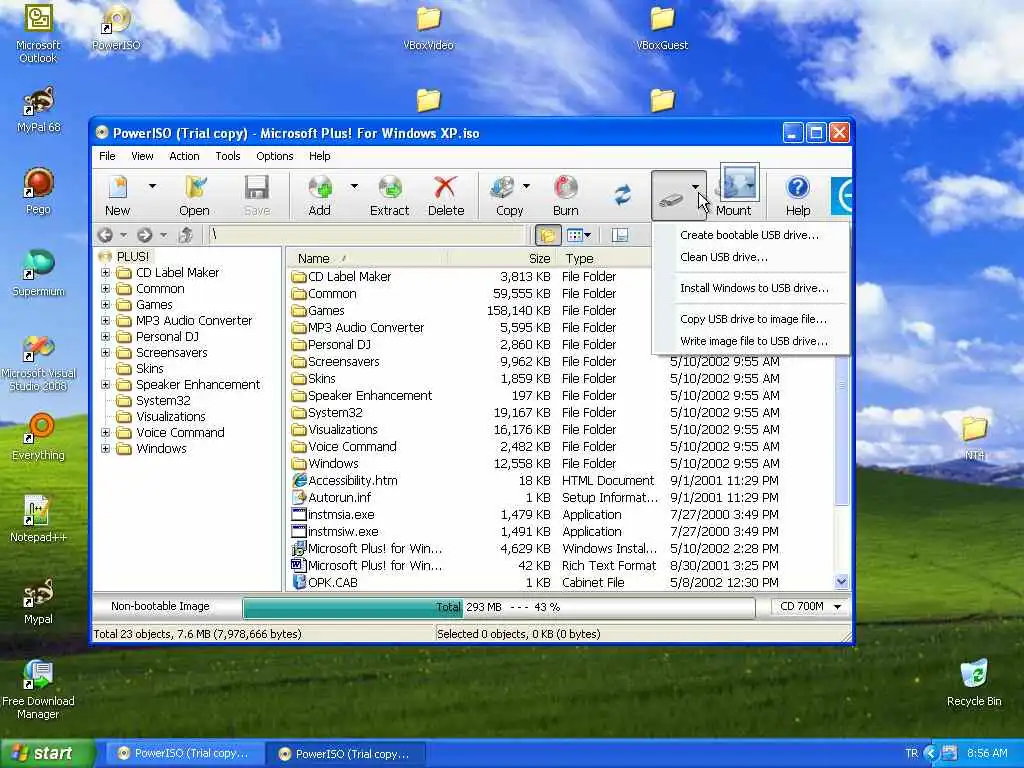Screen dimensions: 1024x768
Task: Select the Free Download Manager icon
Action: [x=38, y=690]
